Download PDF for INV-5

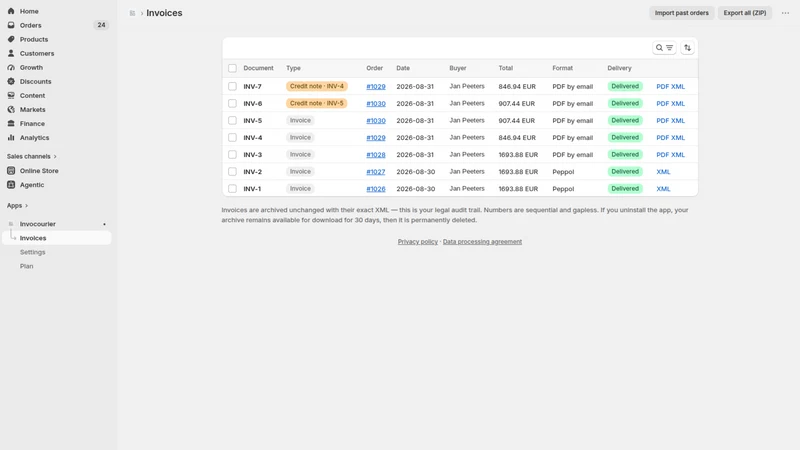pos(662,121)
